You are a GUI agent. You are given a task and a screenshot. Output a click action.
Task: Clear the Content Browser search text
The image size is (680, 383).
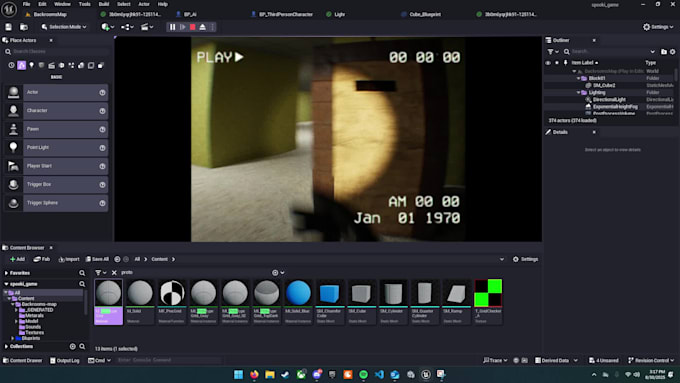point(114,272)
